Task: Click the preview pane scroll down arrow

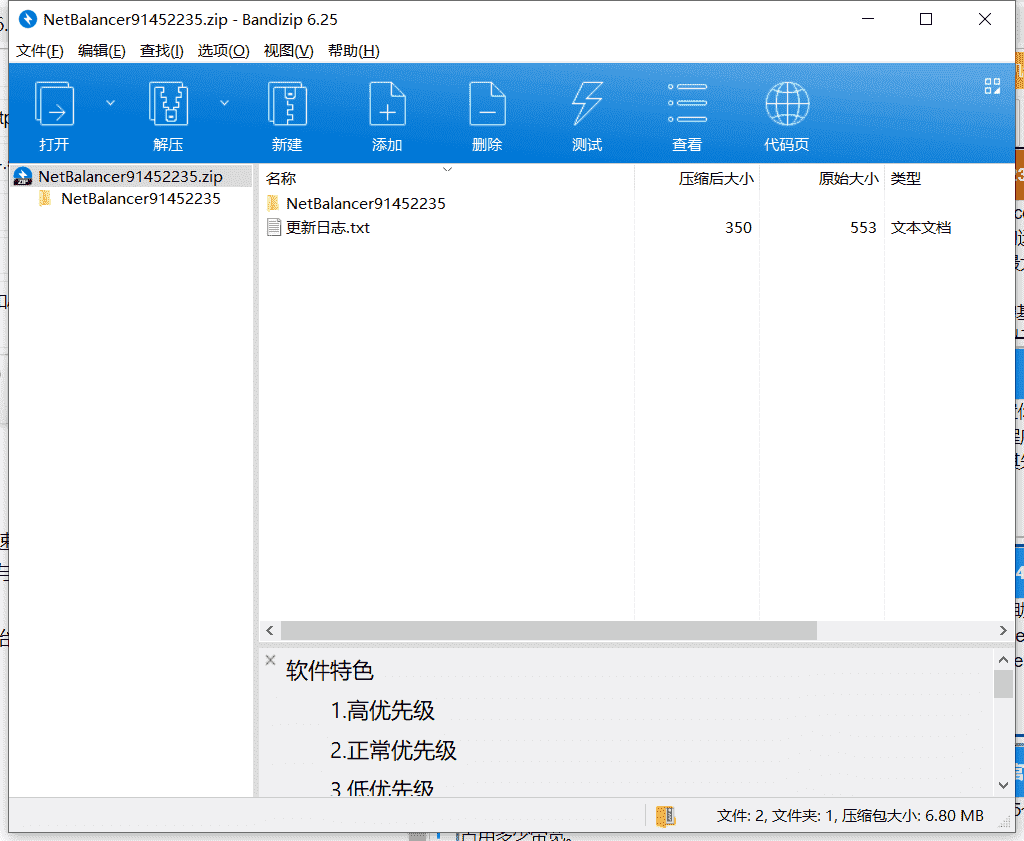Action: tap(1003, 785)
